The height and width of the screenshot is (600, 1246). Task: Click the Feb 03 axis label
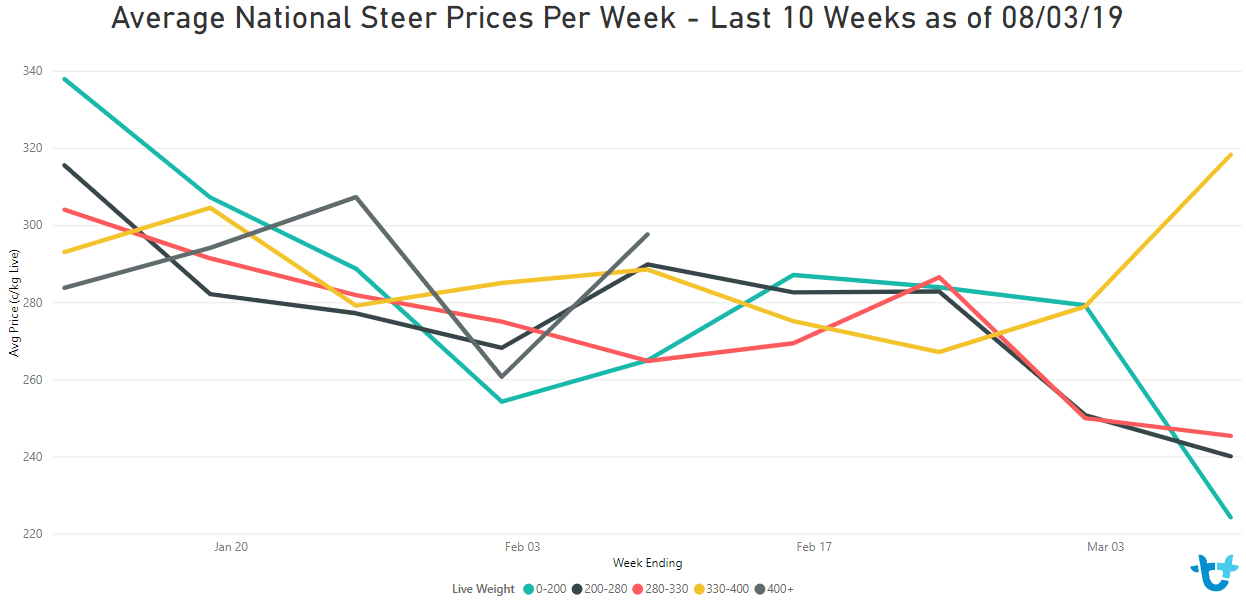[522, 547]
